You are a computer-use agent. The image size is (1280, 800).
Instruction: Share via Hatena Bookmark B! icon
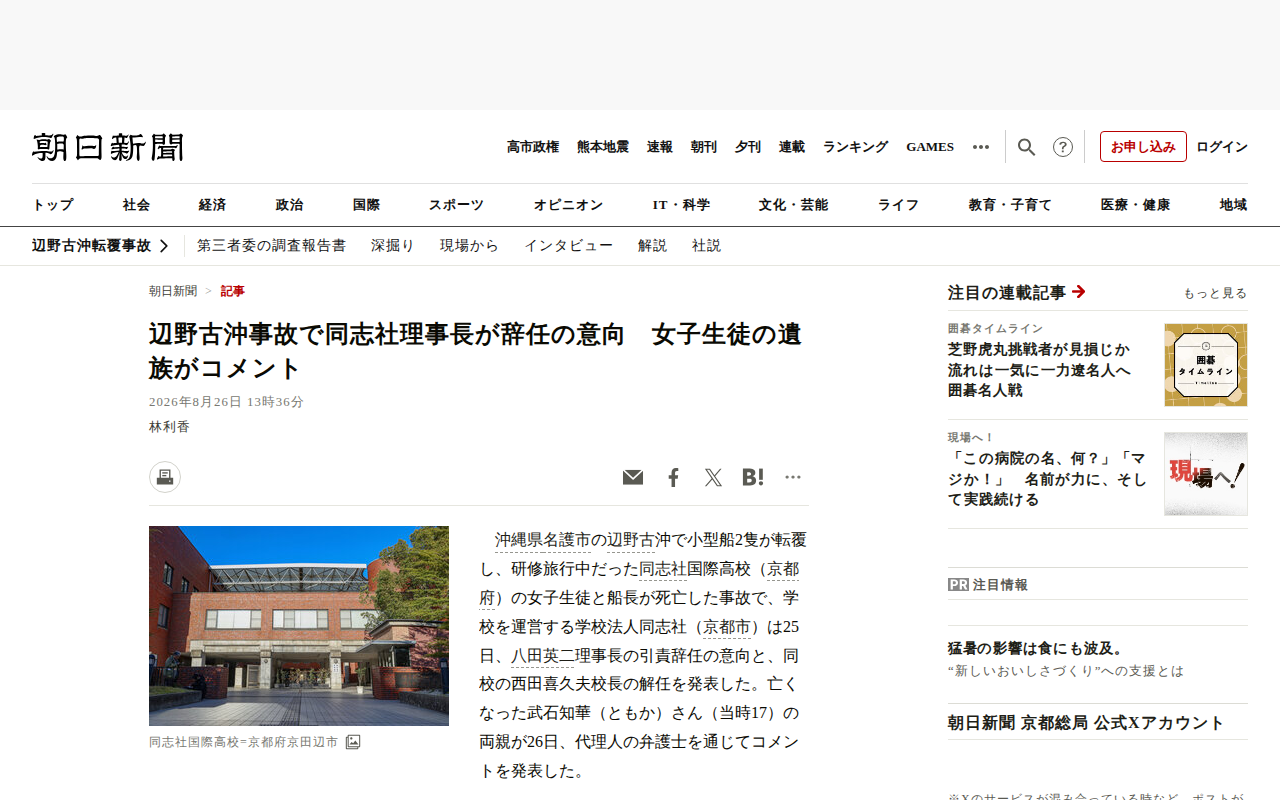click(x=753, y=478)
